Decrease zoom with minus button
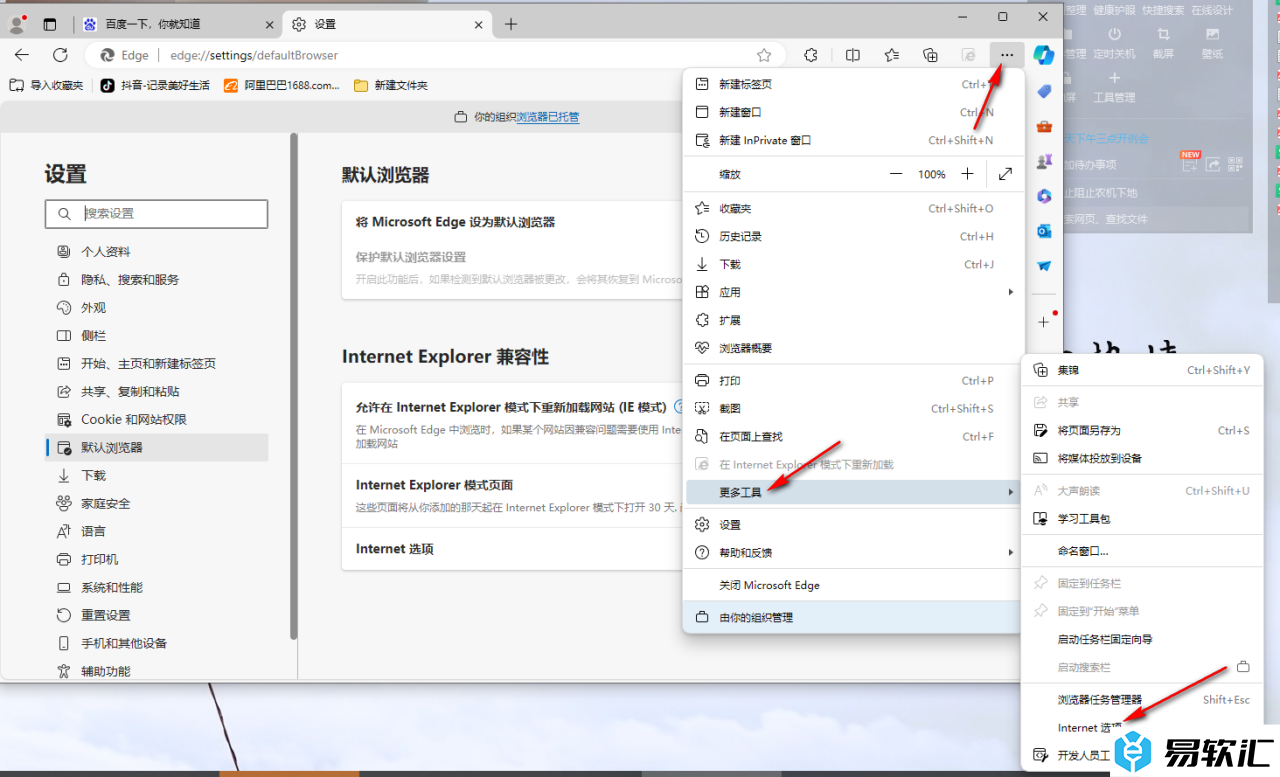The width and height of the screenshot is (1280, 777). pos(896,174)
